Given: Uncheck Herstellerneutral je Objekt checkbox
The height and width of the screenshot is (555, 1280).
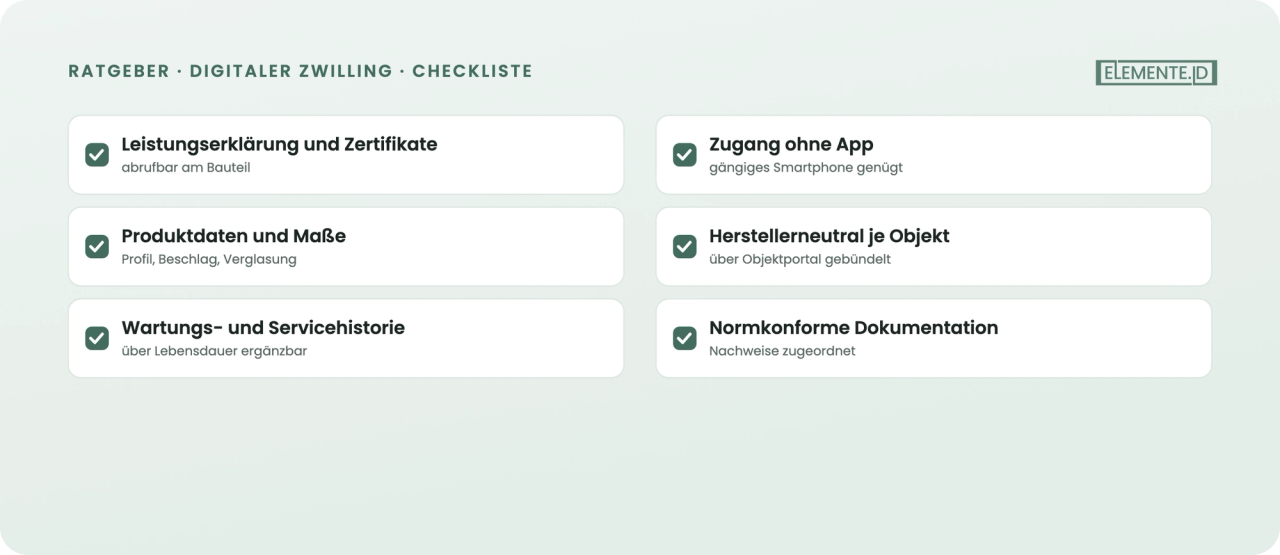Looking at the screenshot, I should (685, 247).
